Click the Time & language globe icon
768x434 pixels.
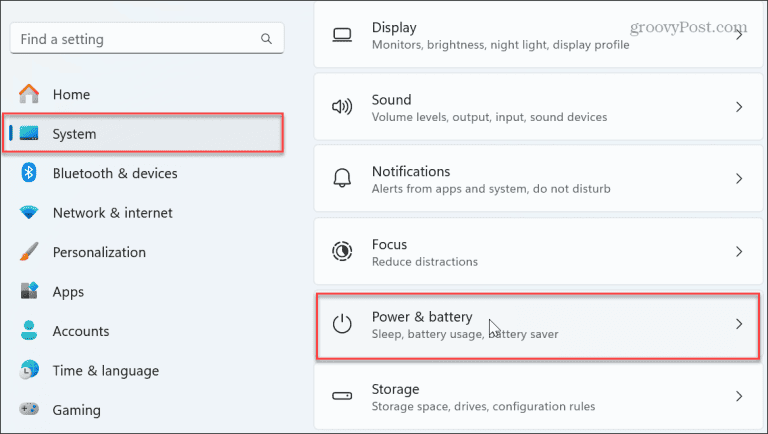29,370
